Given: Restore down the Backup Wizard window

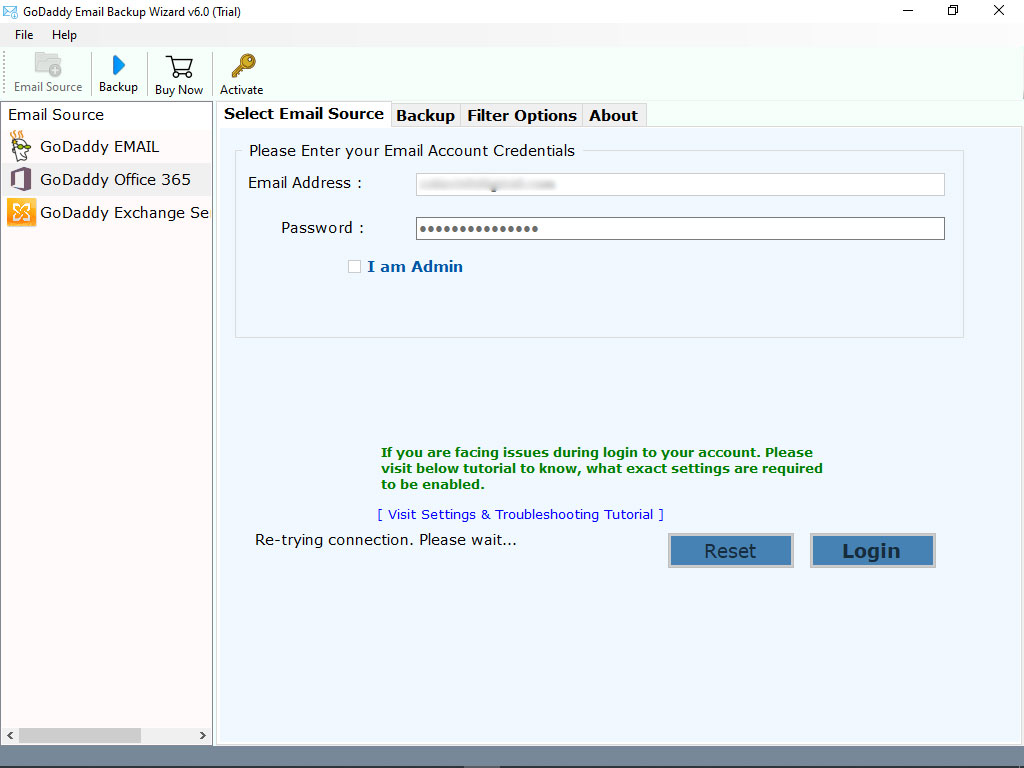Looking at the screenshot, I should [x=953, y=10].
